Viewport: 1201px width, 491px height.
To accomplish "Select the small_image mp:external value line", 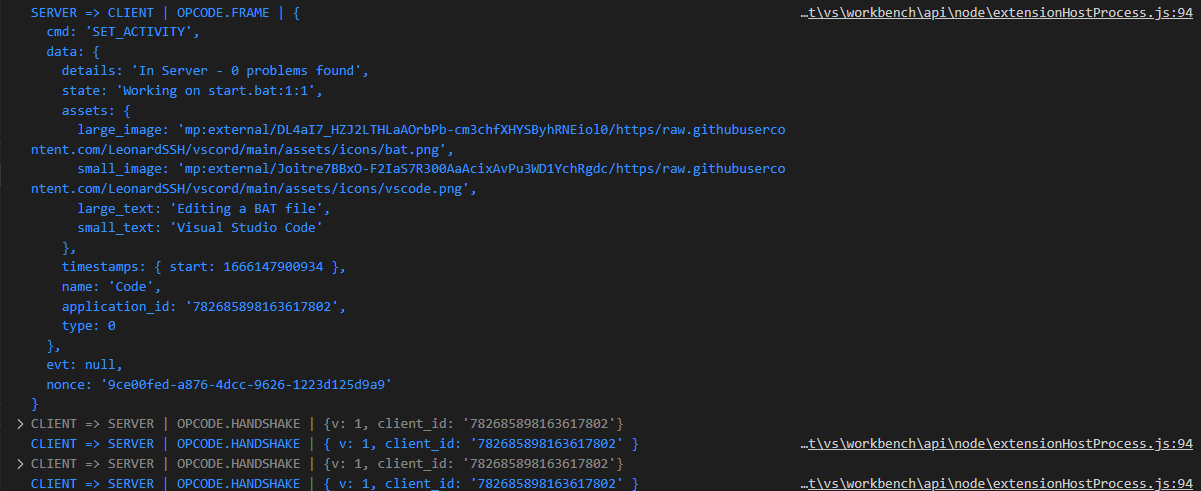I will click(x=431, y=169).
